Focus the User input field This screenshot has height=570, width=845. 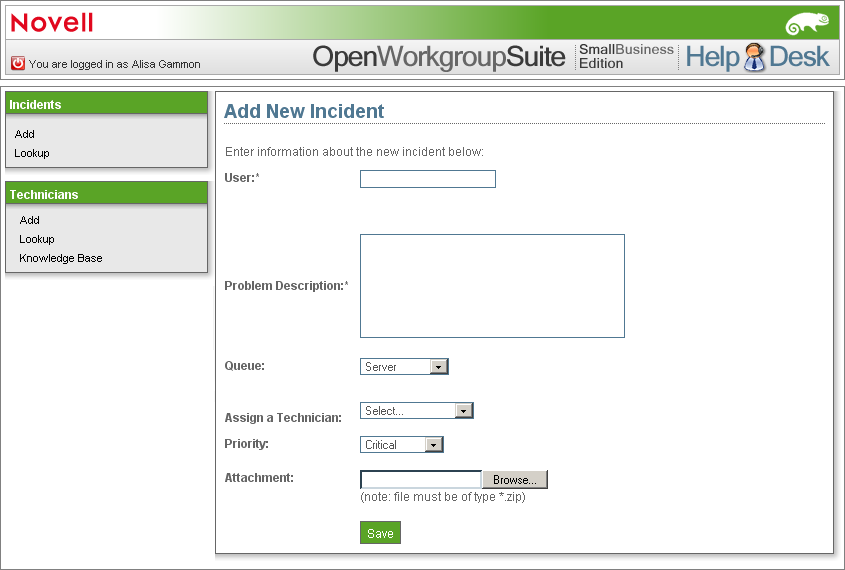point(427,179)
